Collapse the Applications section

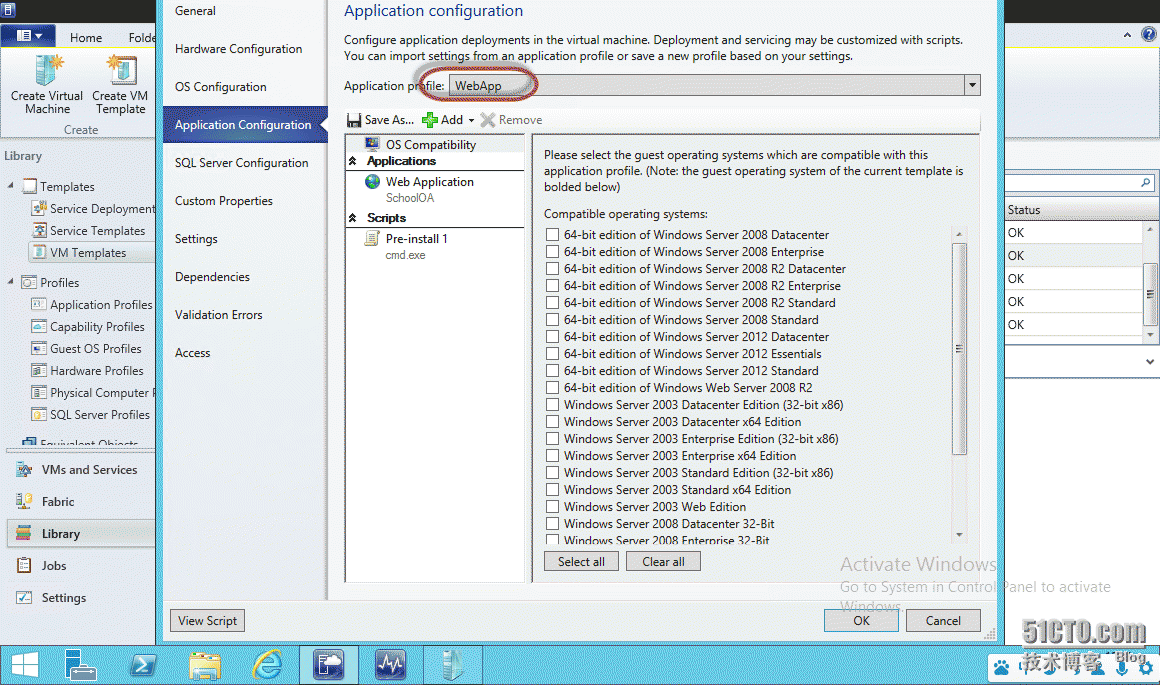point(353,161)
